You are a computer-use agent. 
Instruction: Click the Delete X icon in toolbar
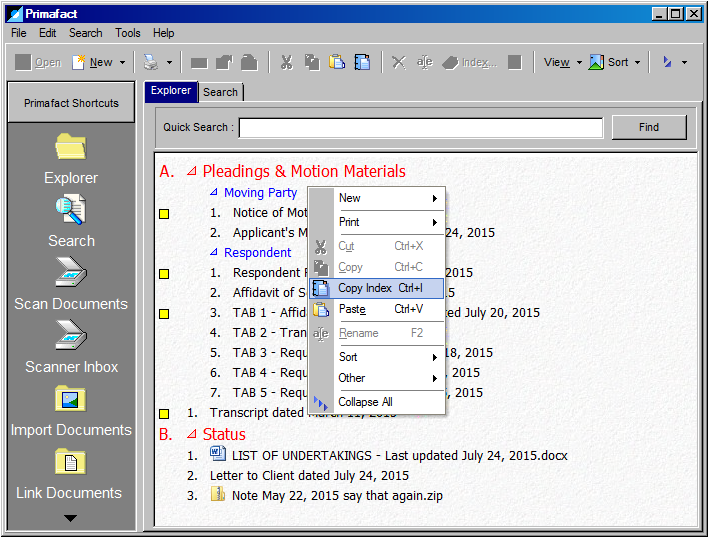(398, 62)
